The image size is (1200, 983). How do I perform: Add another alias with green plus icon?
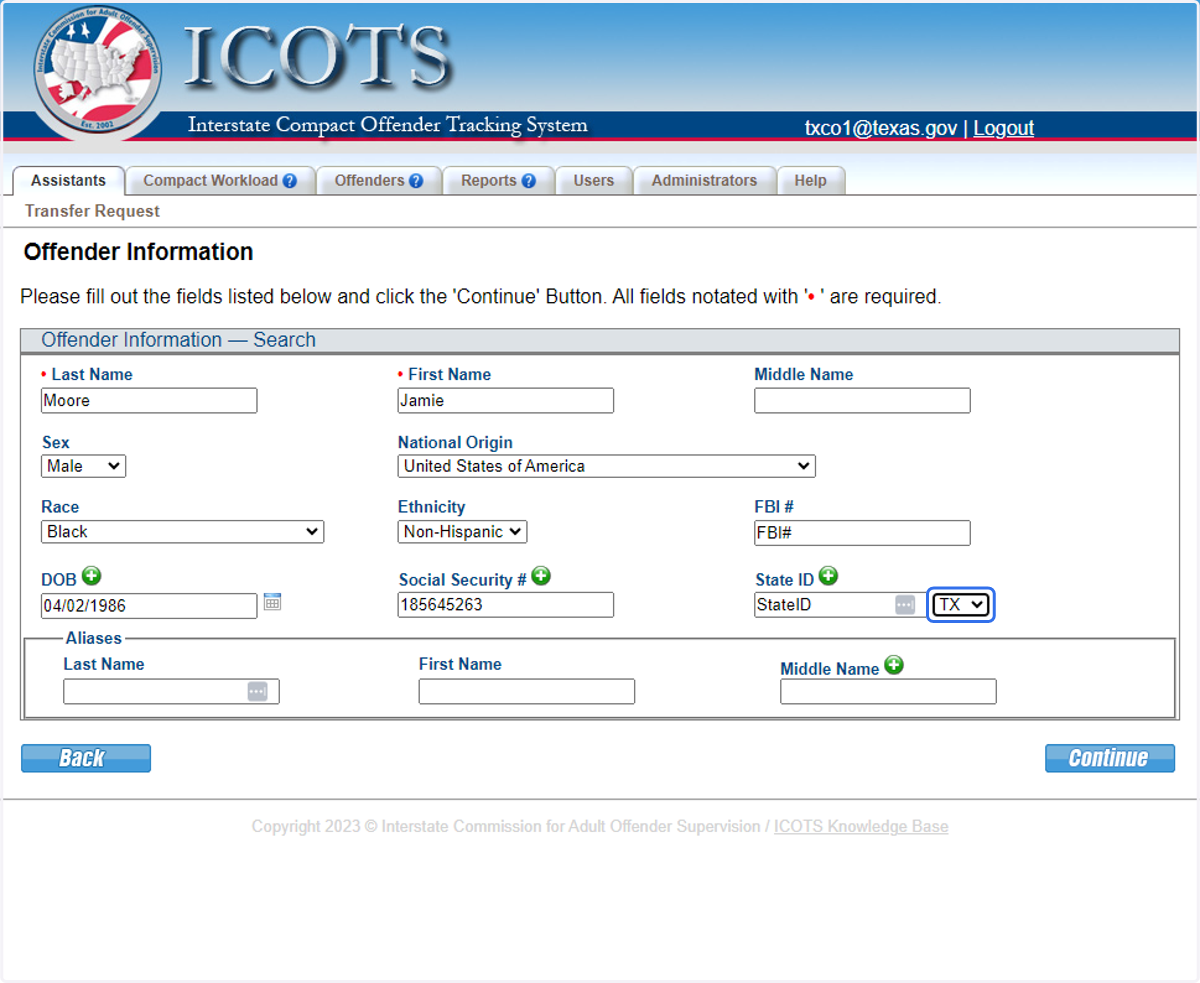[x=894, y=665]
